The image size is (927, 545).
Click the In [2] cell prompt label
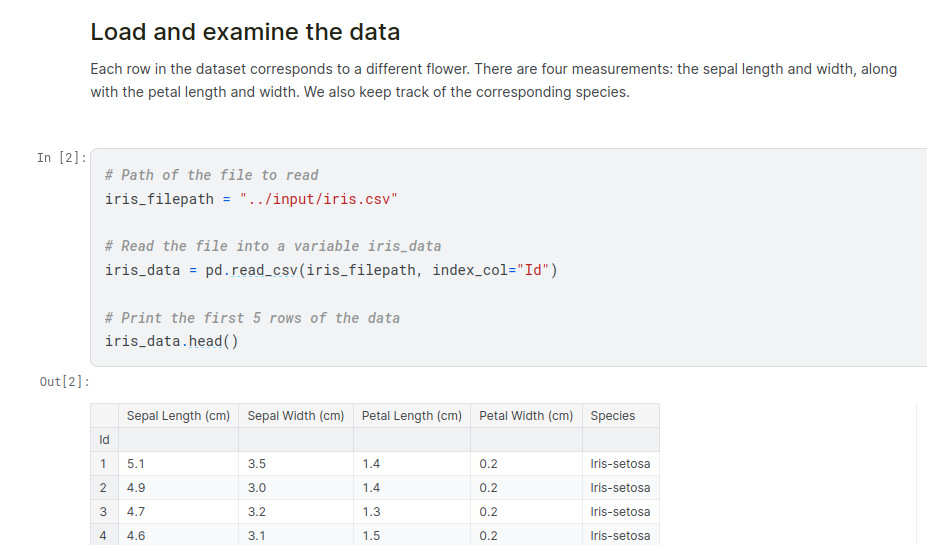click(61, 158)
